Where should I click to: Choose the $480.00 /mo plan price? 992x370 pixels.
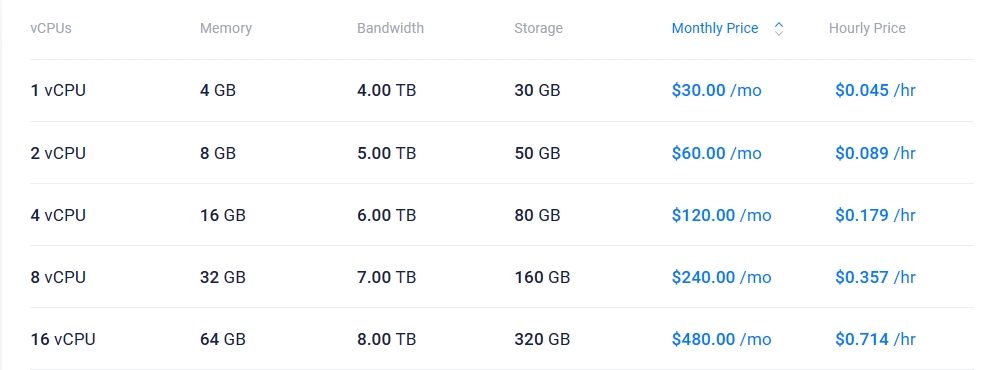722,339
